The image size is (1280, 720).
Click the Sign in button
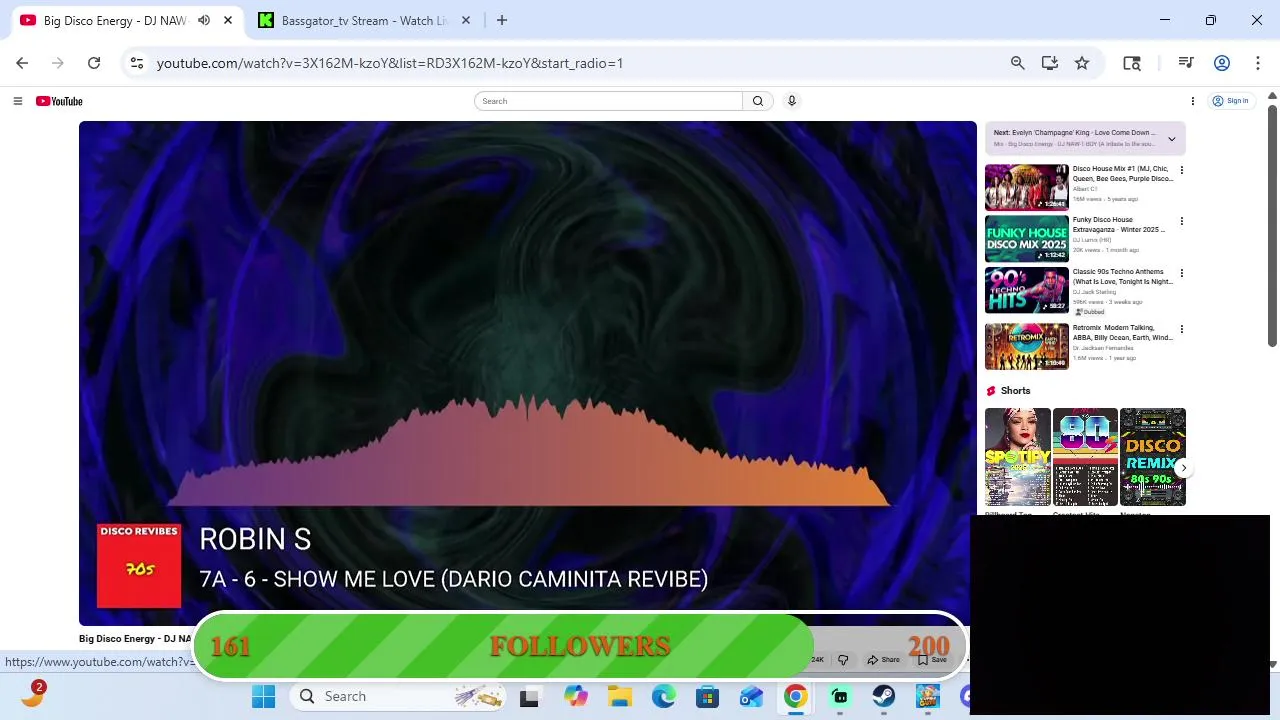(1230, 101)
